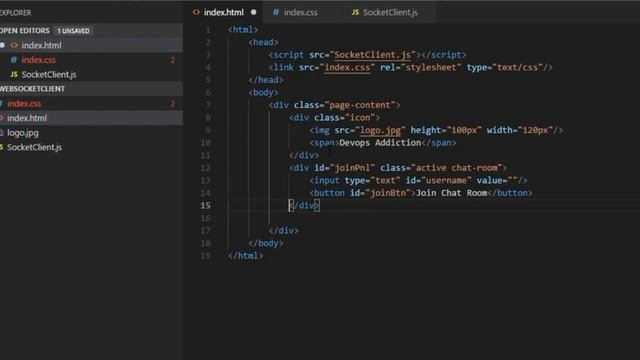Click line number 1 in the gutter
The height and width of the screenshot is (360, 640).
click(208, 30)
